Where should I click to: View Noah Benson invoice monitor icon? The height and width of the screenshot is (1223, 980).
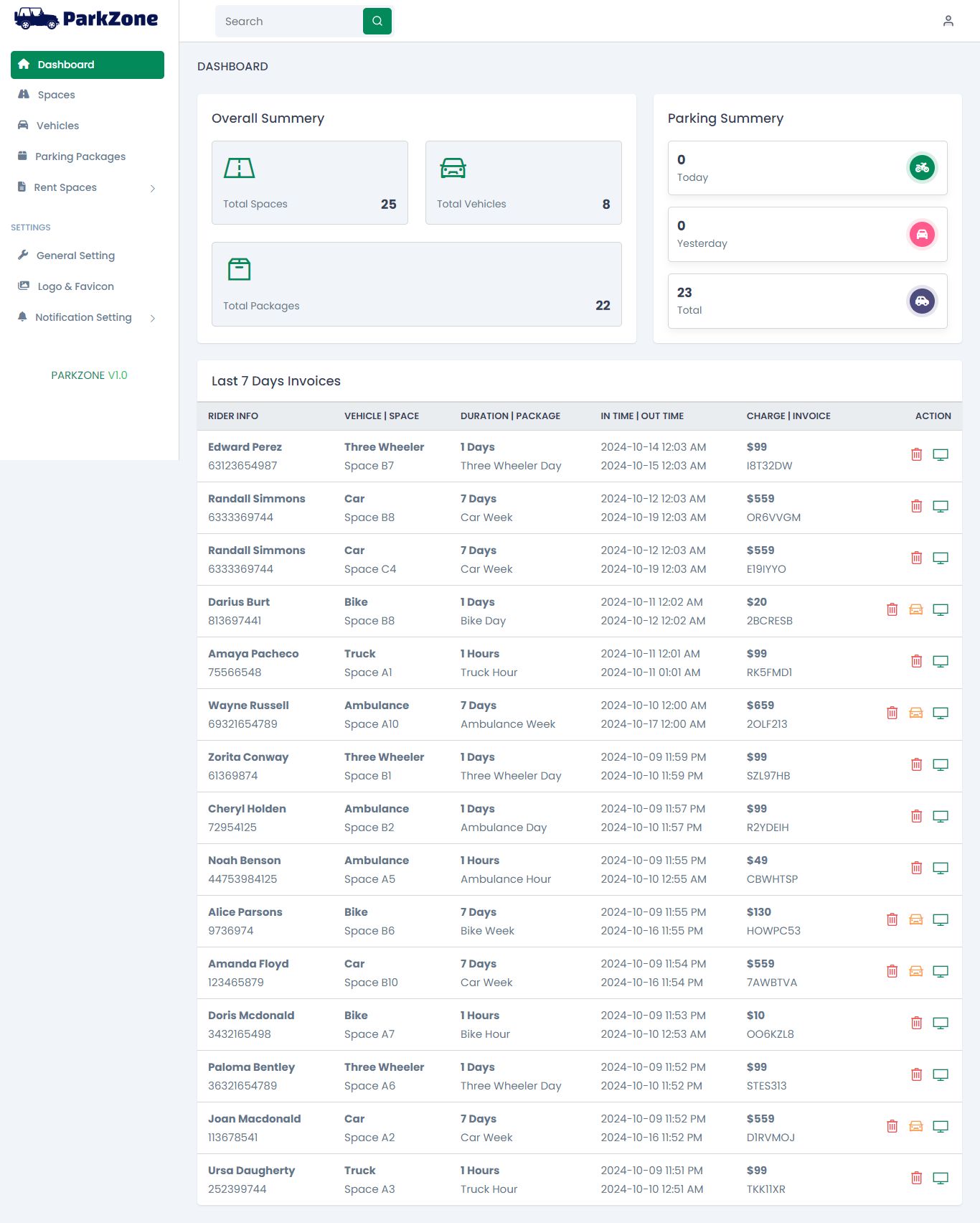(941, 868)
